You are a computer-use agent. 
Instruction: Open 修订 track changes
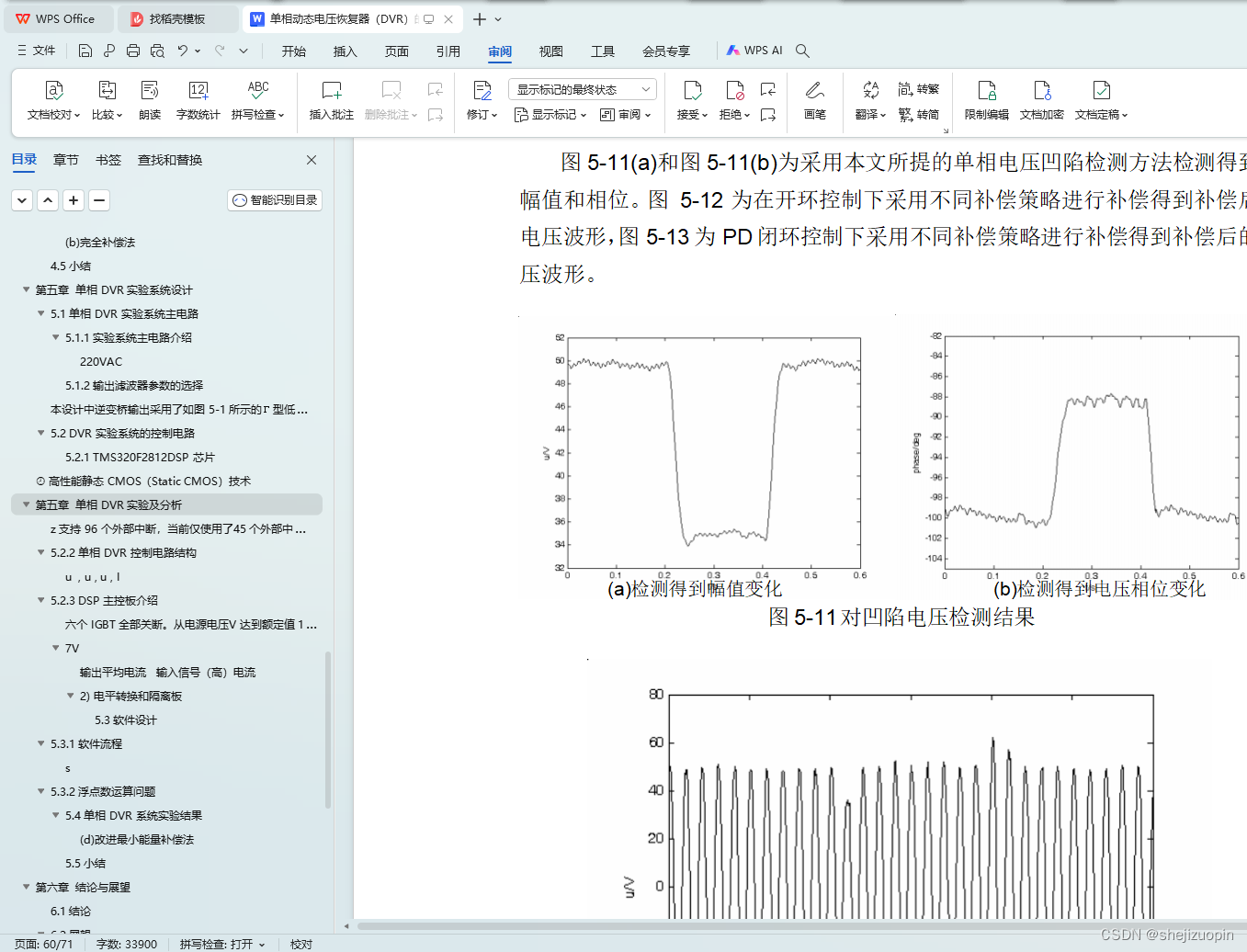point(482,101)
